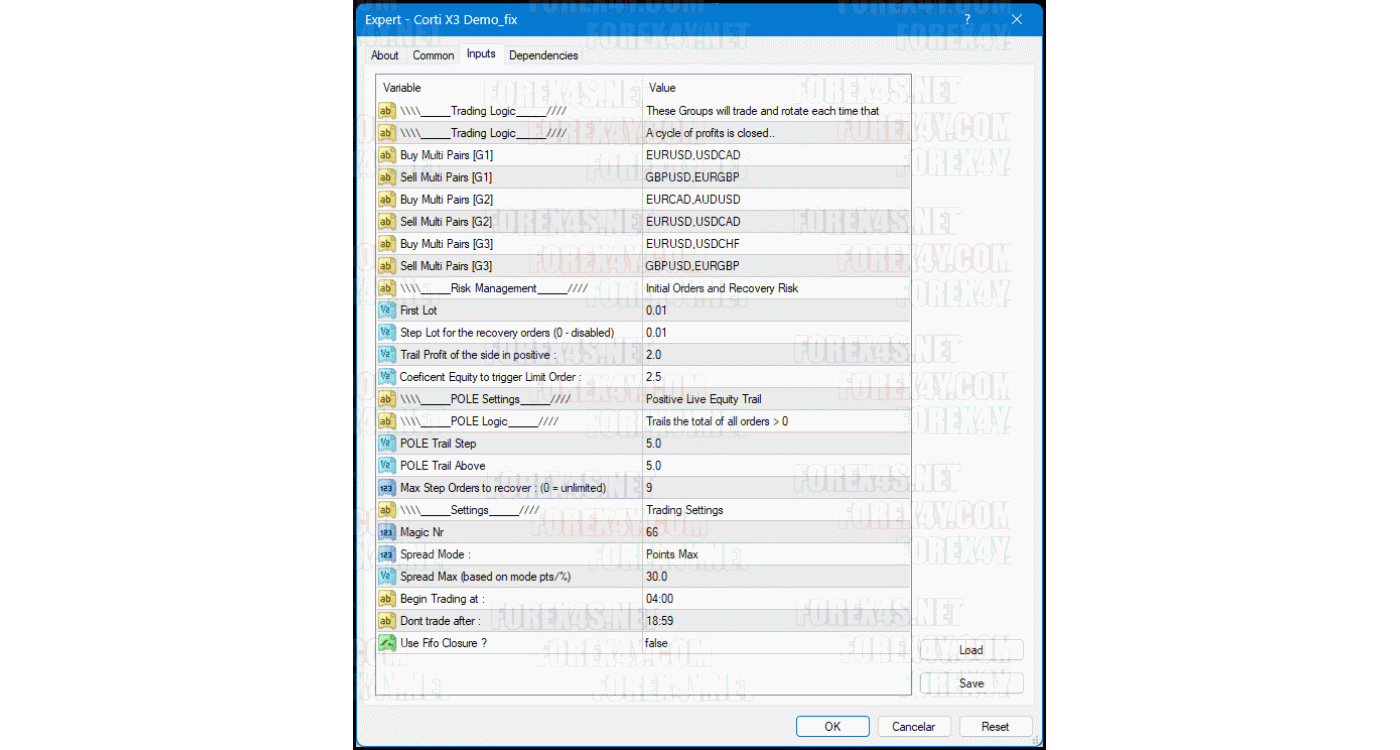Click the number icon next to First Lot
The height and width of the screenshot is (750, 1400).
[x=386, y=310]
